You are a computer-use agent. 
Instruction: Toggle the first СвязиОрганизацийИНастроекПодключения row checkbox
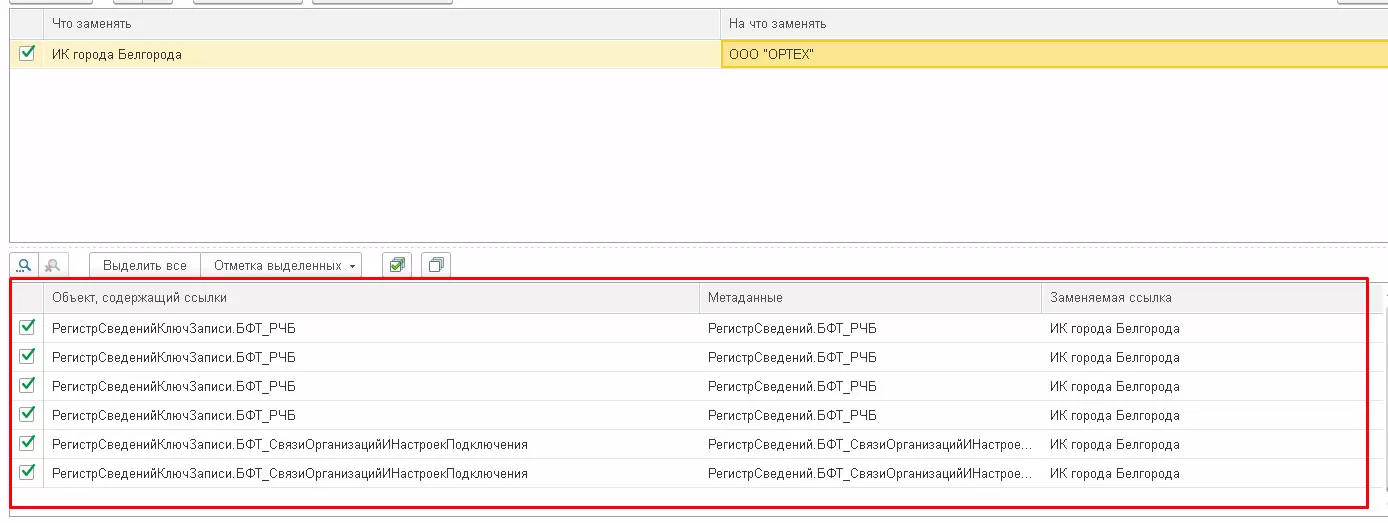click(x=27, y=444)
